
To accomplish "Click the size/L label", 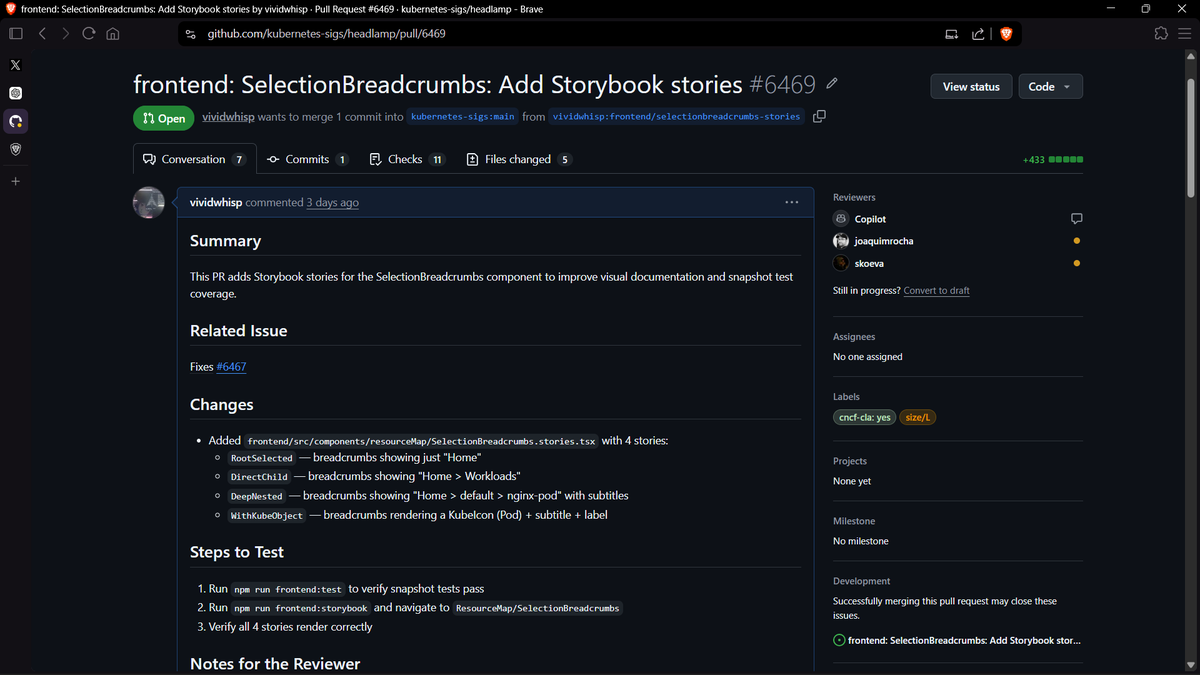I will (x=918, y=417).
